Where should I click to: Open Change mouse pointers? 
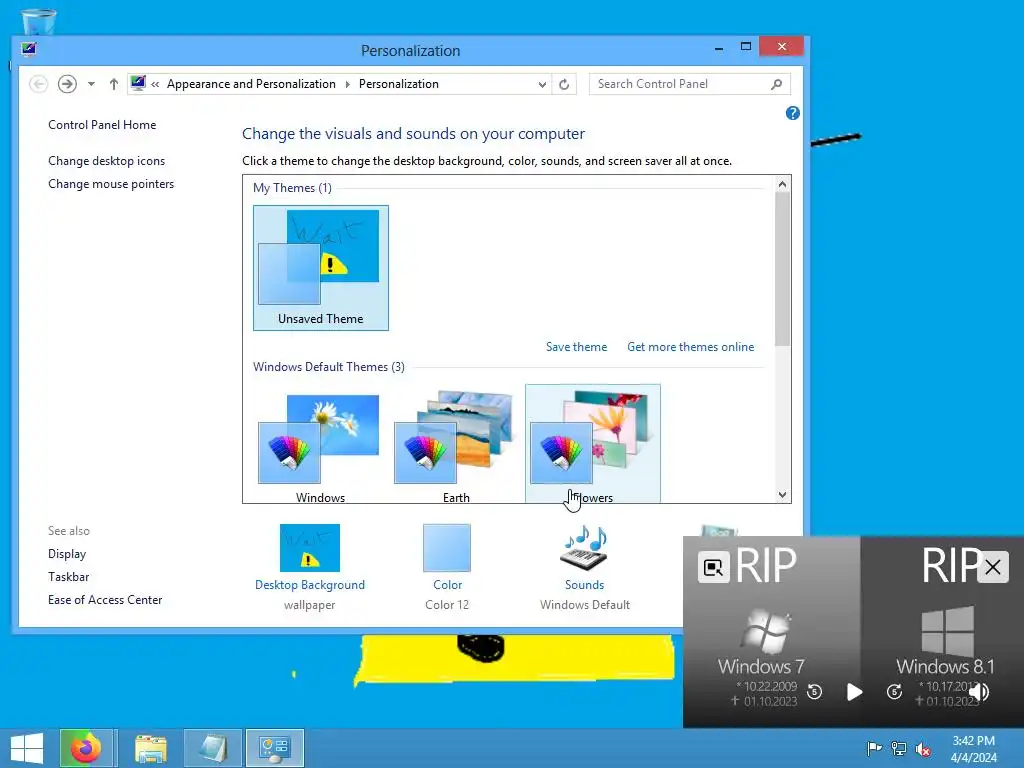pos(111,184)
